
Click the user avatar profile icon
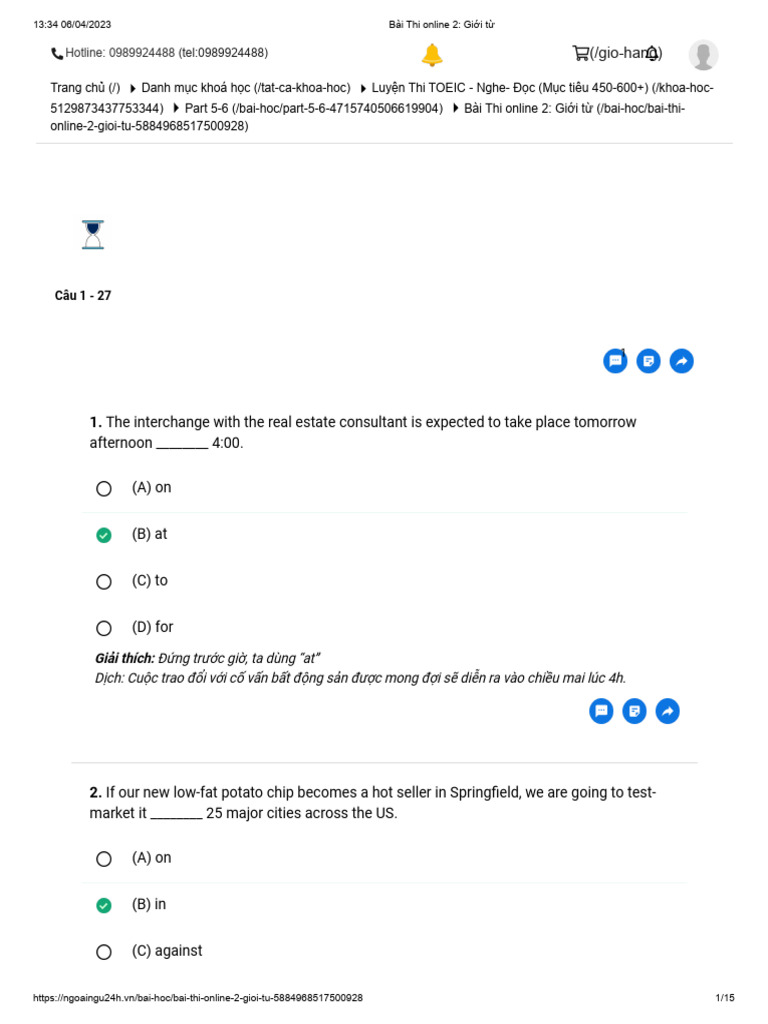(703, 55)
